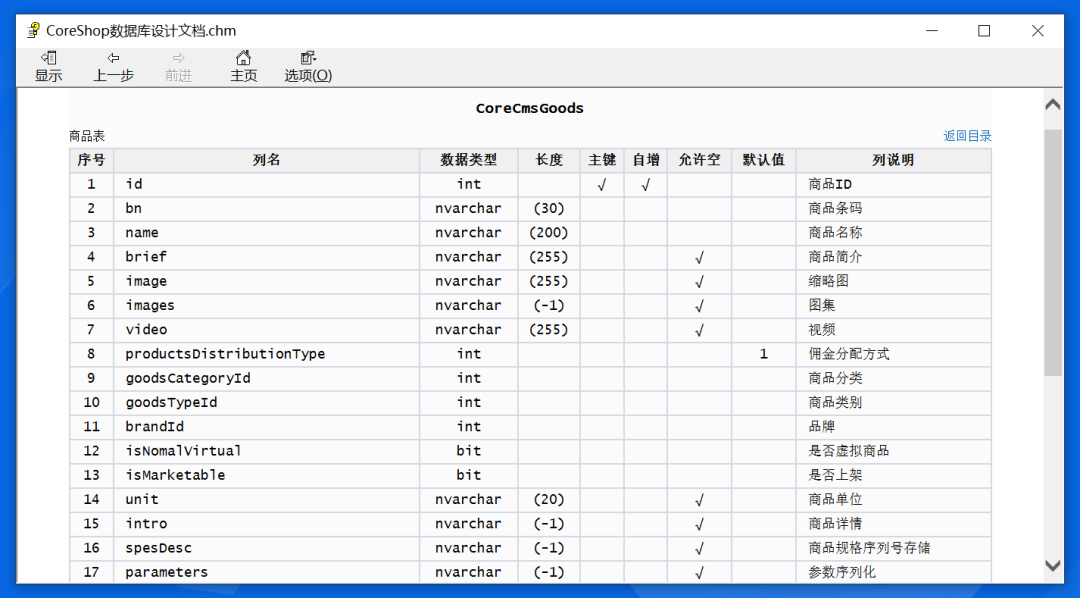Screen dimensions: 1080x598
Task: Click the 商品单位 description cell
Action: 893,499
